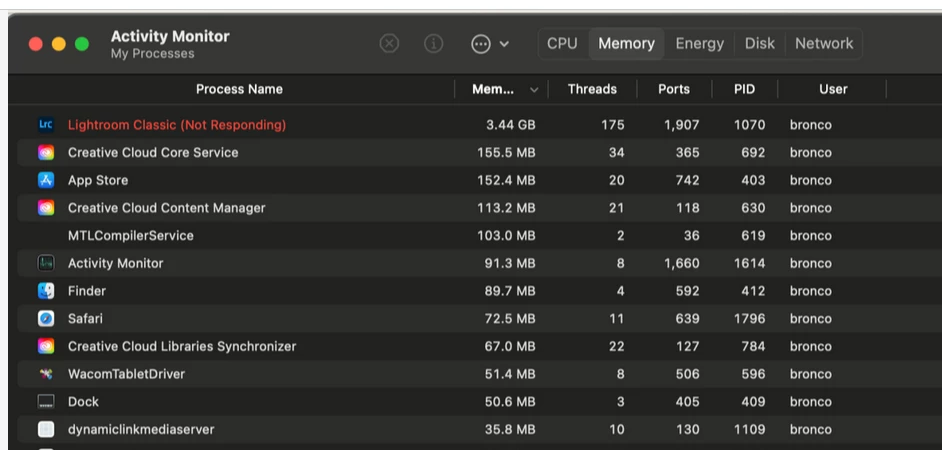The width and height of the screenshot is (942, 450).
Task: Click the 91.3 MB memory value
Action: pyautogui.click(x=510, y=263)
